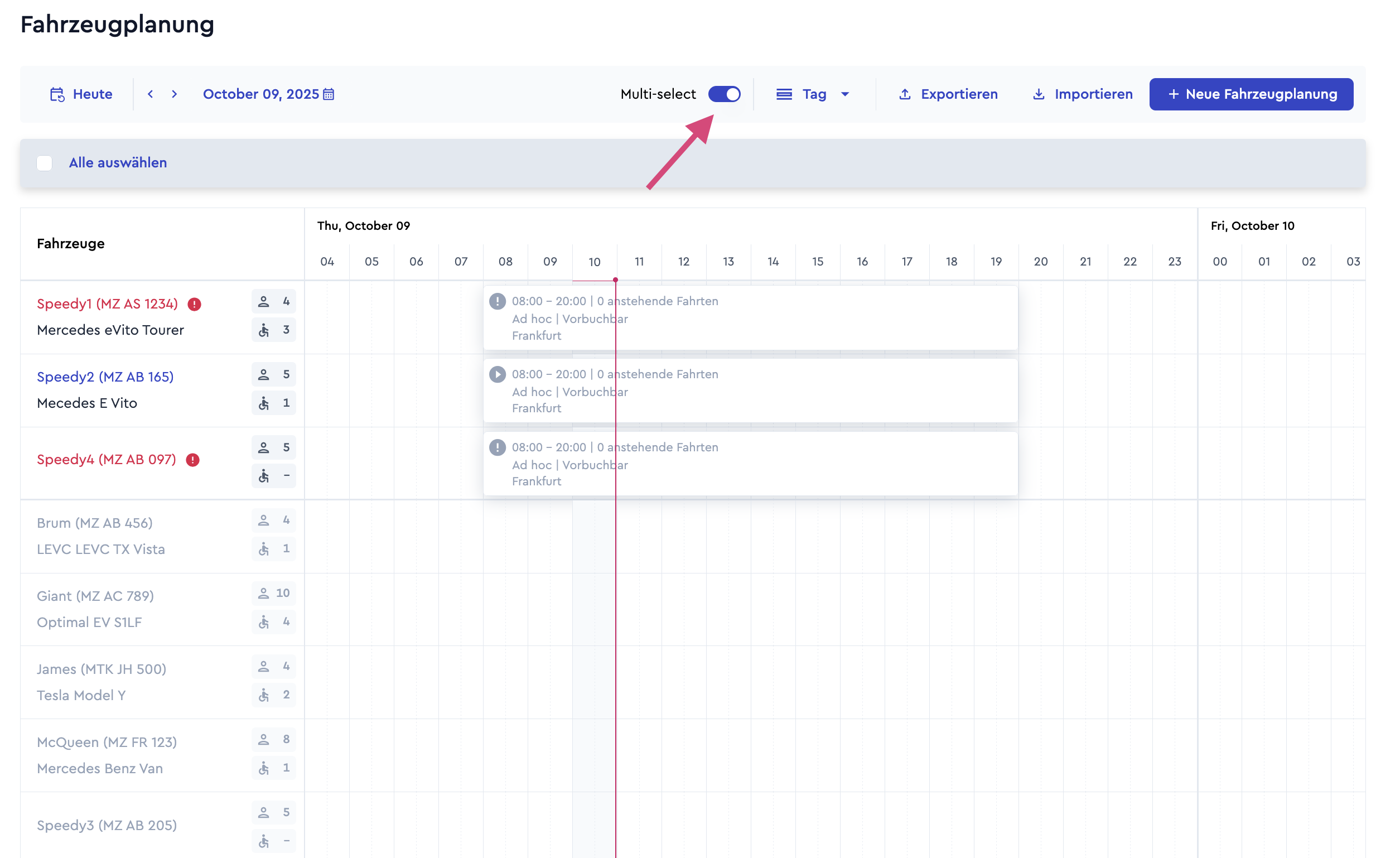Open Speedy2 (MZ AB 165) vehicle link
Viewport: 1400px width, 858px height.
(105, 377)
